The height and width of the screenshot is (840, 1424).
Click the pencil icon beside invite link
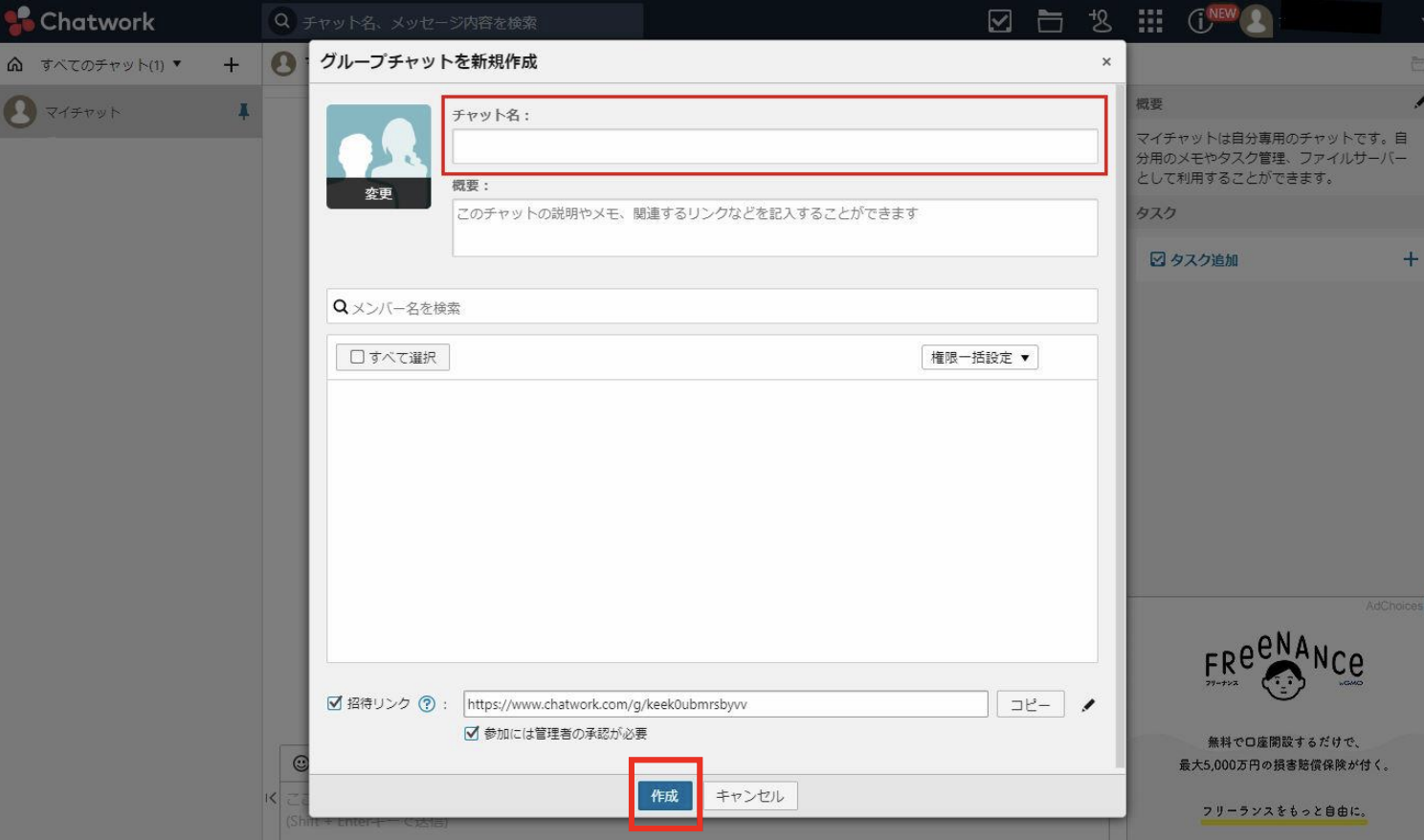(x=1088, y=705)
